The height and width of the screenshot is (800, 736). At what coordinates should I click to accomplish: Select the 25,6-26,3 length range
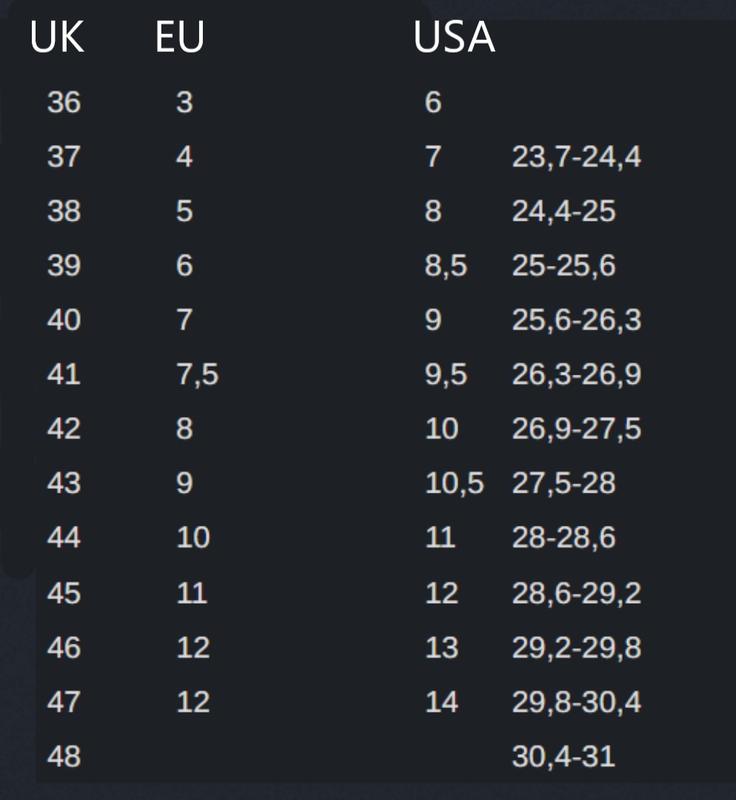pyautogui.click(x=576, y=321)
